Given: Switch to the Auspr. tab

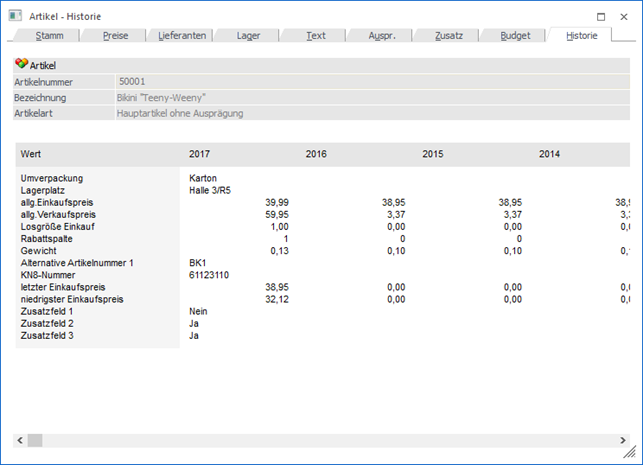Looking at the screenshot, I should tap(382, 35).
